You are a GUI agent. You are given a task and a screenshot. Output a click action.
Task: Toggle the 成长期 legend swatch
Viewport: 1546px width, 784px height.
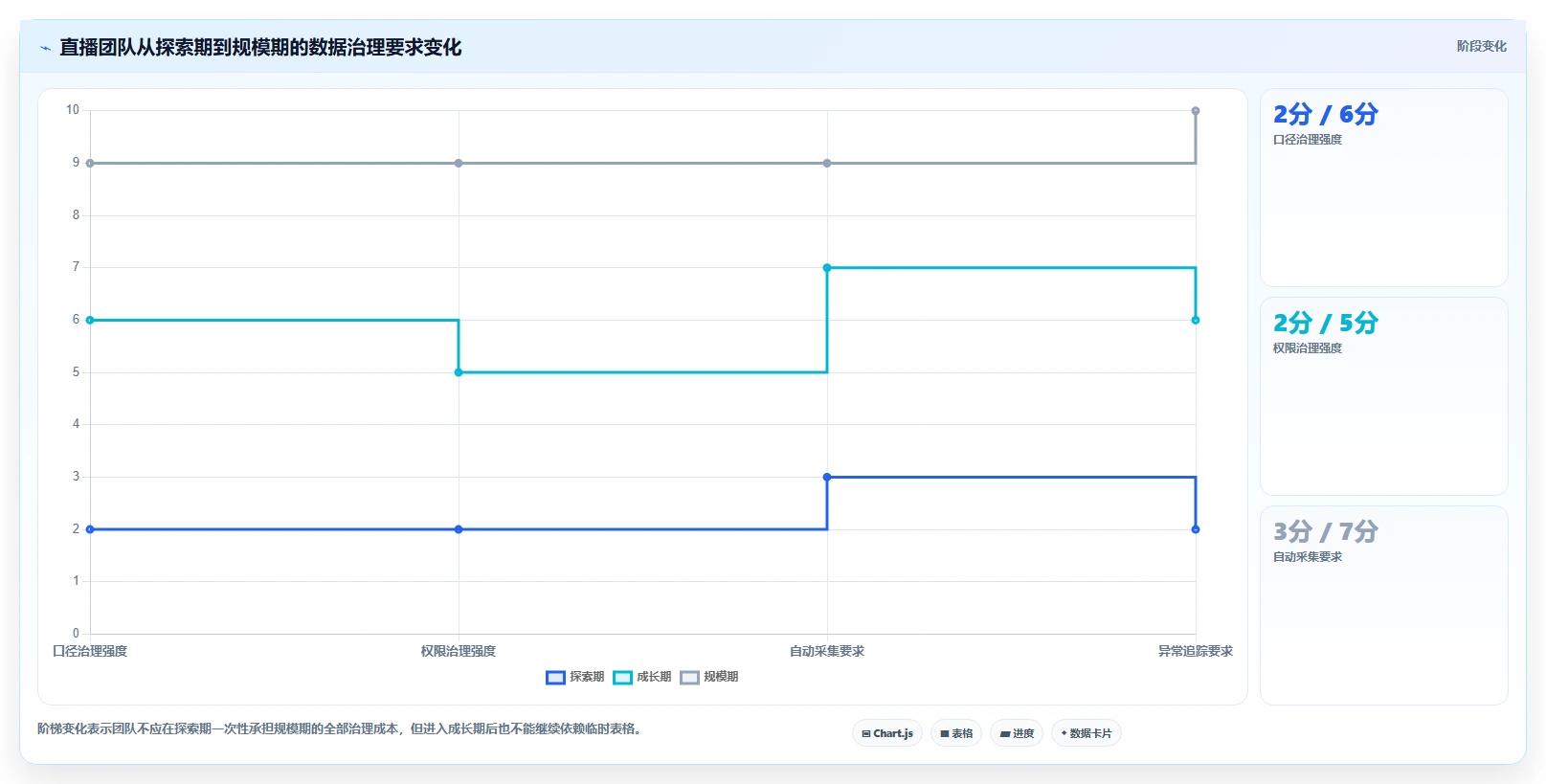(622, 678)
